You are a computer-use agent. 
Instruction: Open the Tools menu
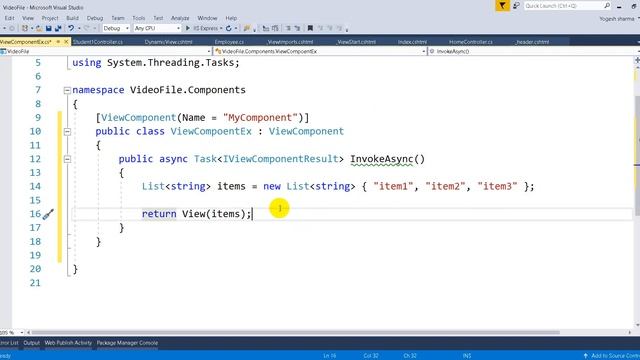click(x=138, y=18)
